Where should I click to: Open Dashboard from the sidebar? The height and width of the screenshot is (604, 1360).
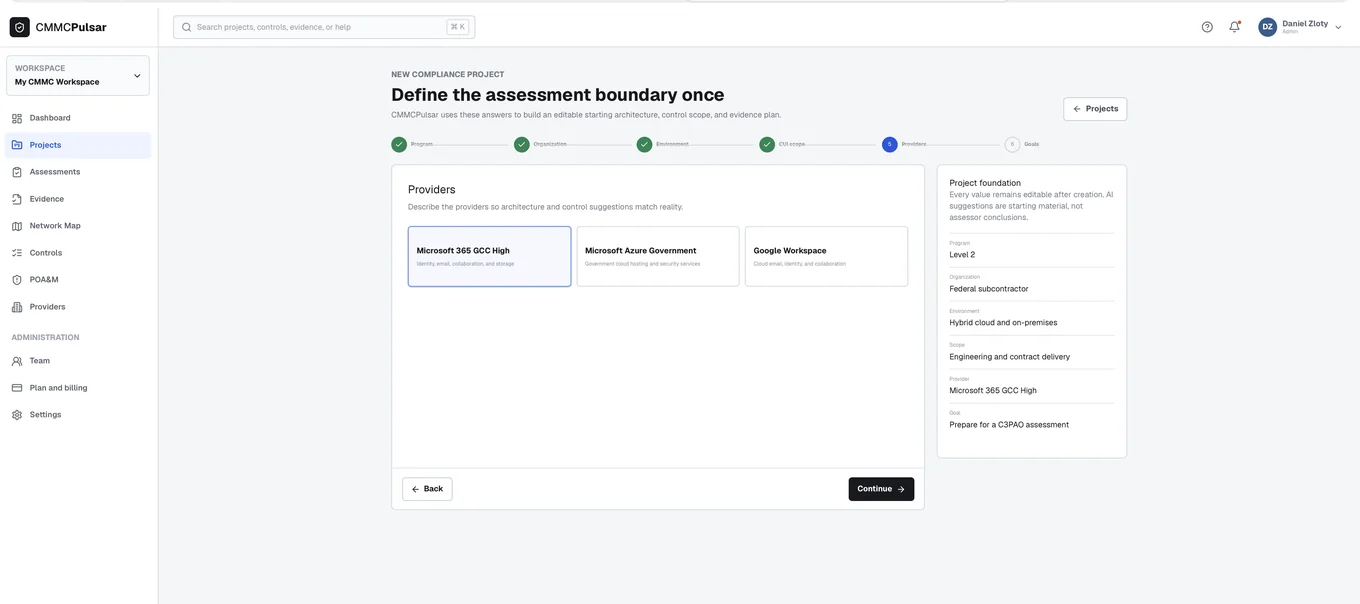tap(78, 118)
